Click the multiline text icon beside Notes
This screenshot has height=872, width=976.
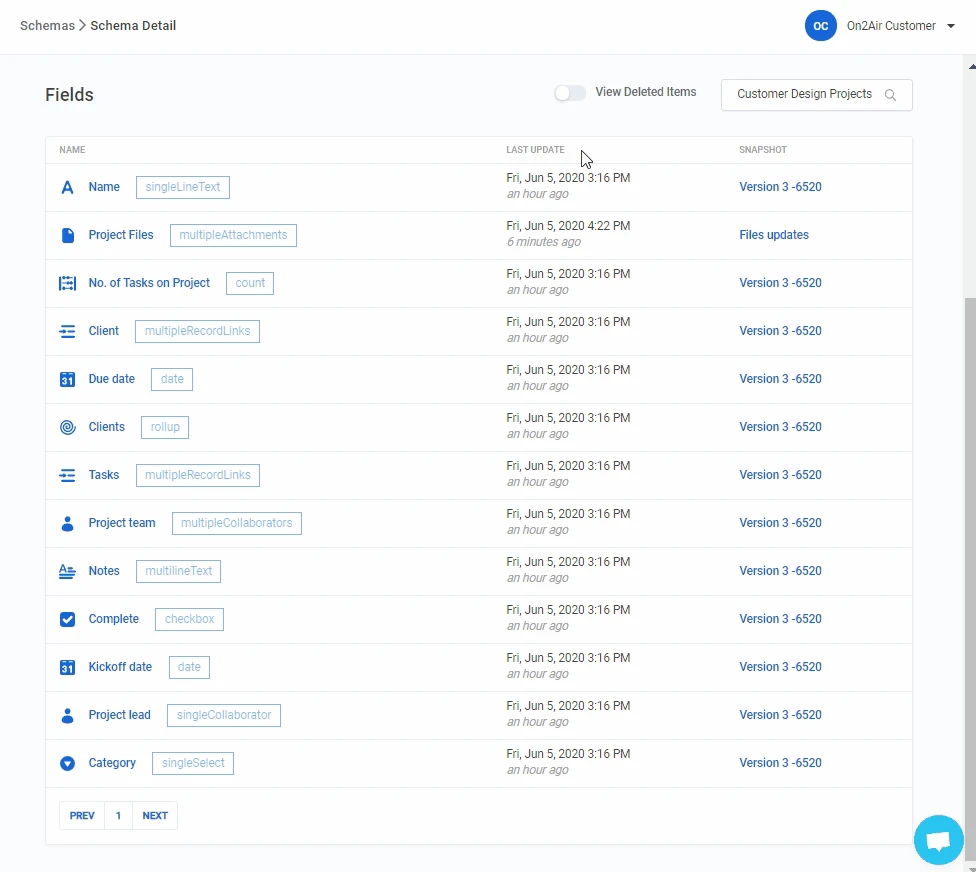coord(68,571)
